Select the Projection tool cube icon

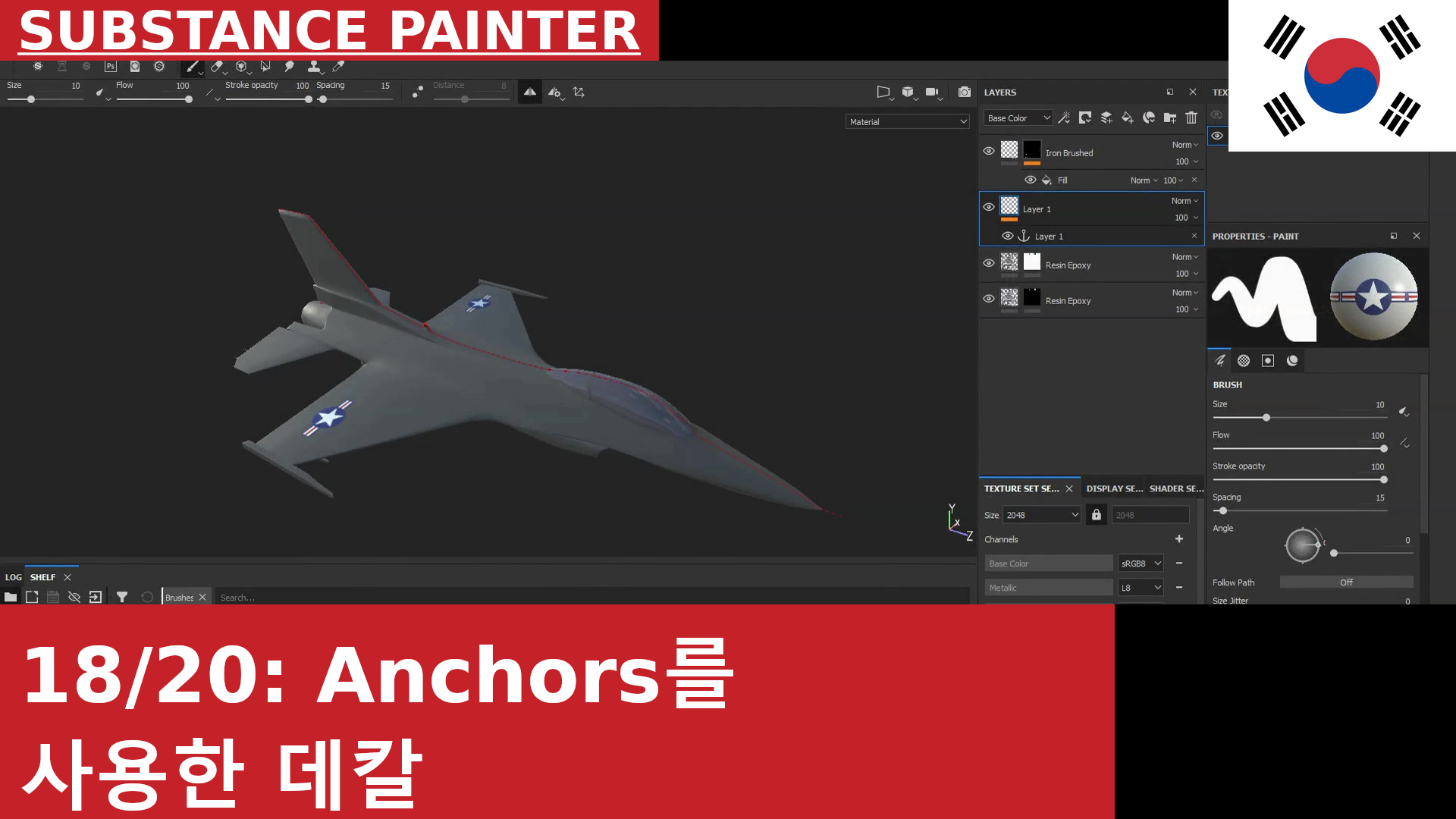click(x=241, y=67)
